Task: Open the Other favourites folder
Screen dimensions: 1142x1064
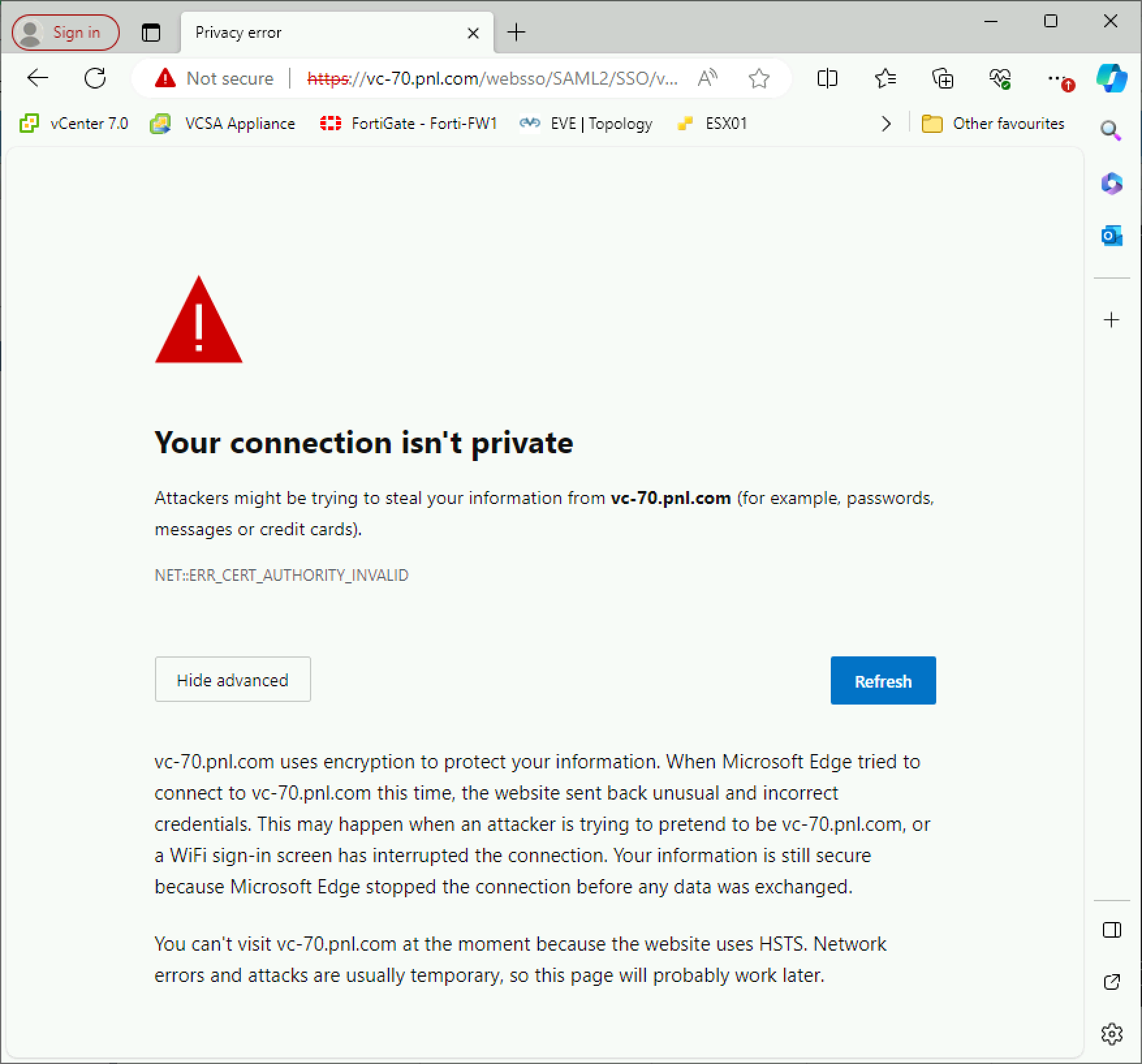Action: [992, 123]
